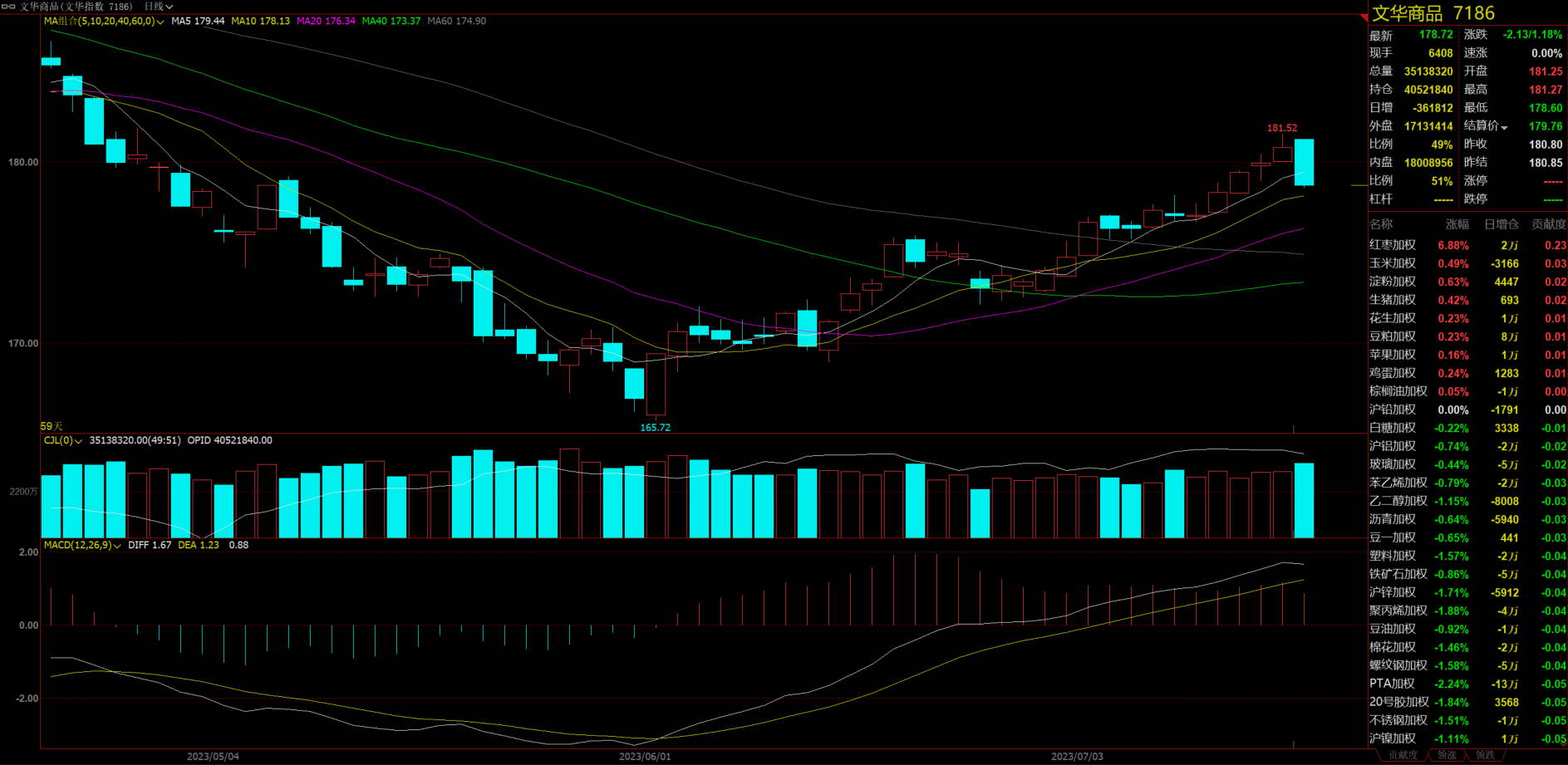Click the MA60 174.90 value label
The width and height of the screenshot is (1568, 765).
tap(457, 22)
